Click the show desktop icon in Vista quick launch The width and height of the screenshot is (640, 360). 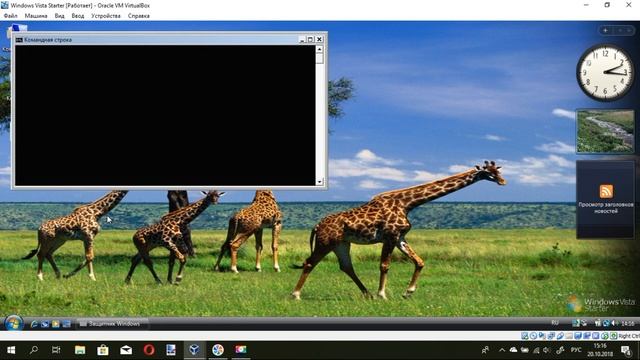[45, 324]
